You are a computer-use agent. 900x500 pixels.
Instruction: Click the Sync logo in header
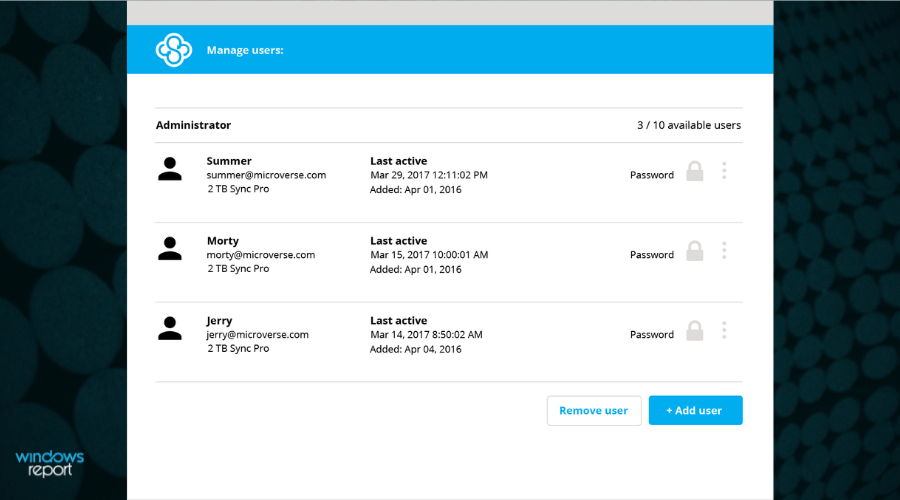[x=173, y=50]
